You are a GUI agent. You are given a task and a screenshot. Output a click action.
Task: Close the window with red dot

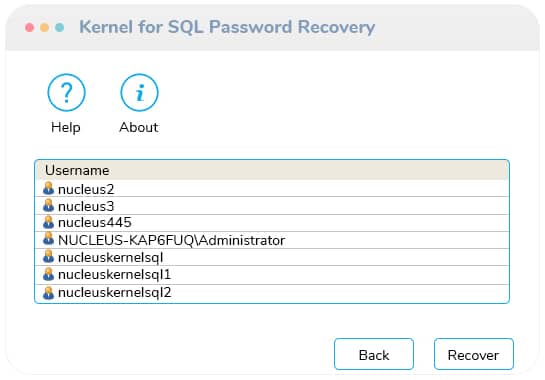click(30, 27)
